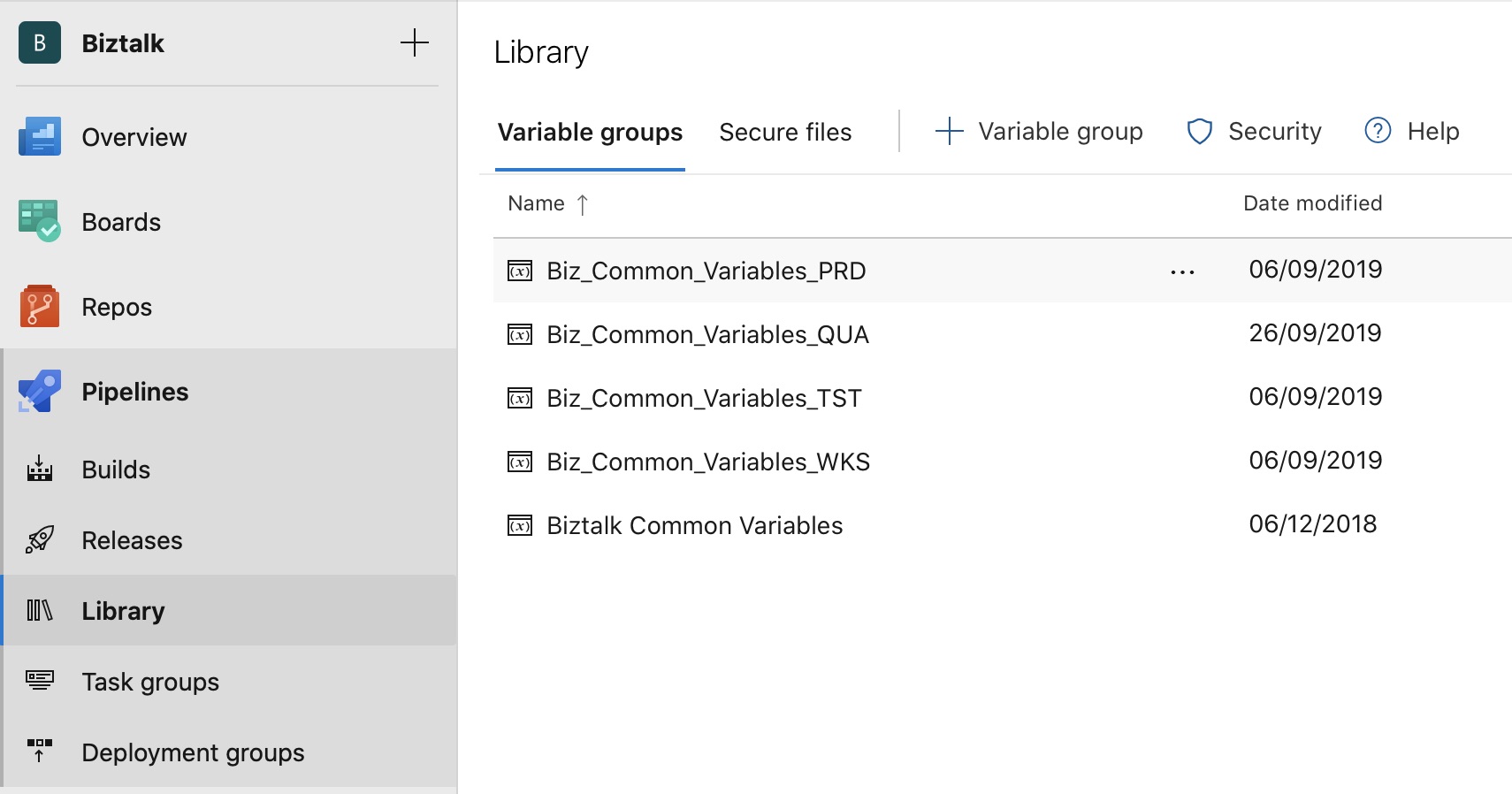
Task: Click the Biztalk project avatar icon
Action: 39,42
